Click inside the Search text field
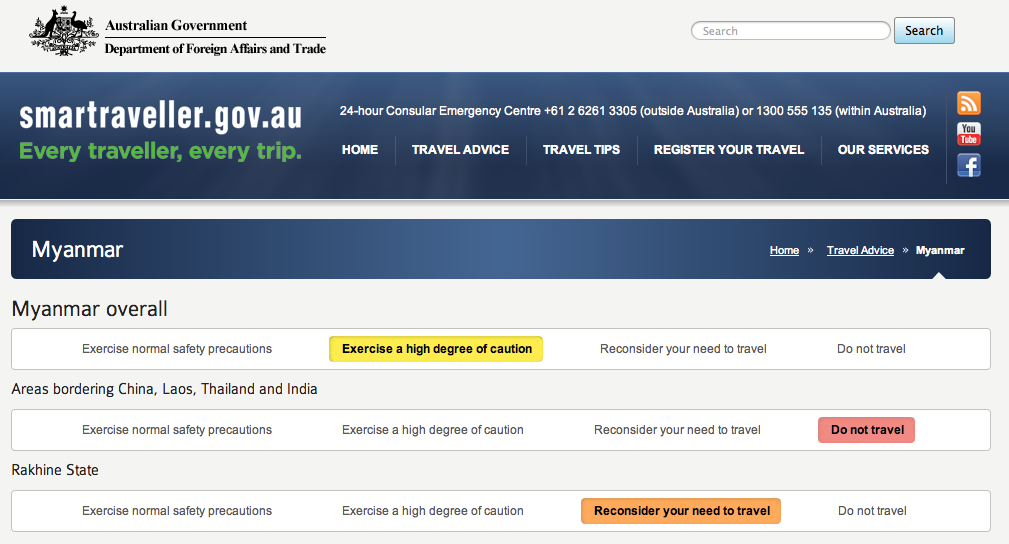The width and height of the screenshot is (1009, 544). (x=790, y=31)
